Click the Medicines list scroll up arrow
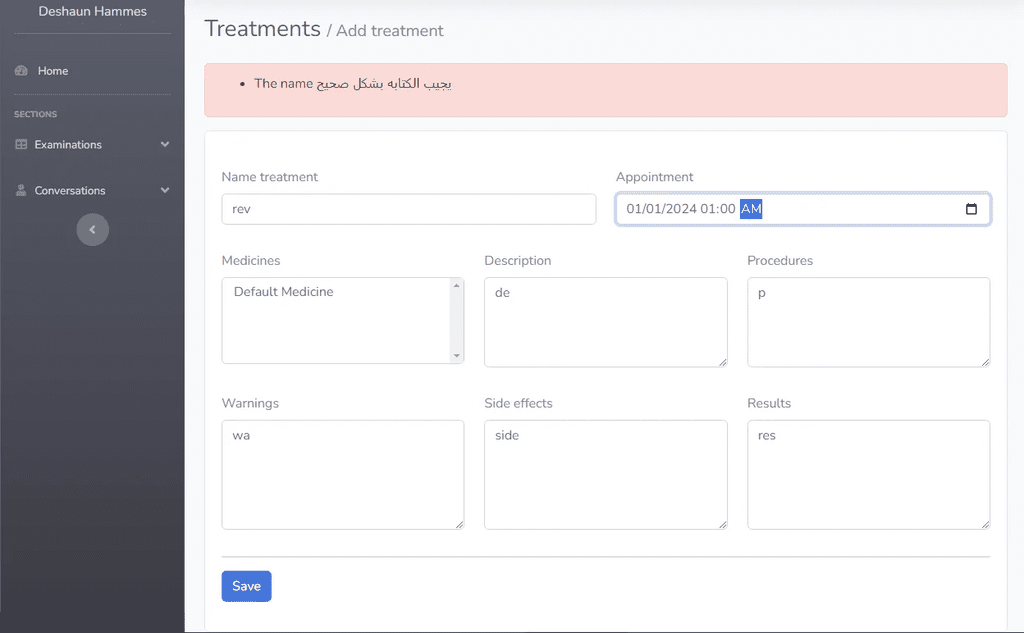 (x=456, y=285)
